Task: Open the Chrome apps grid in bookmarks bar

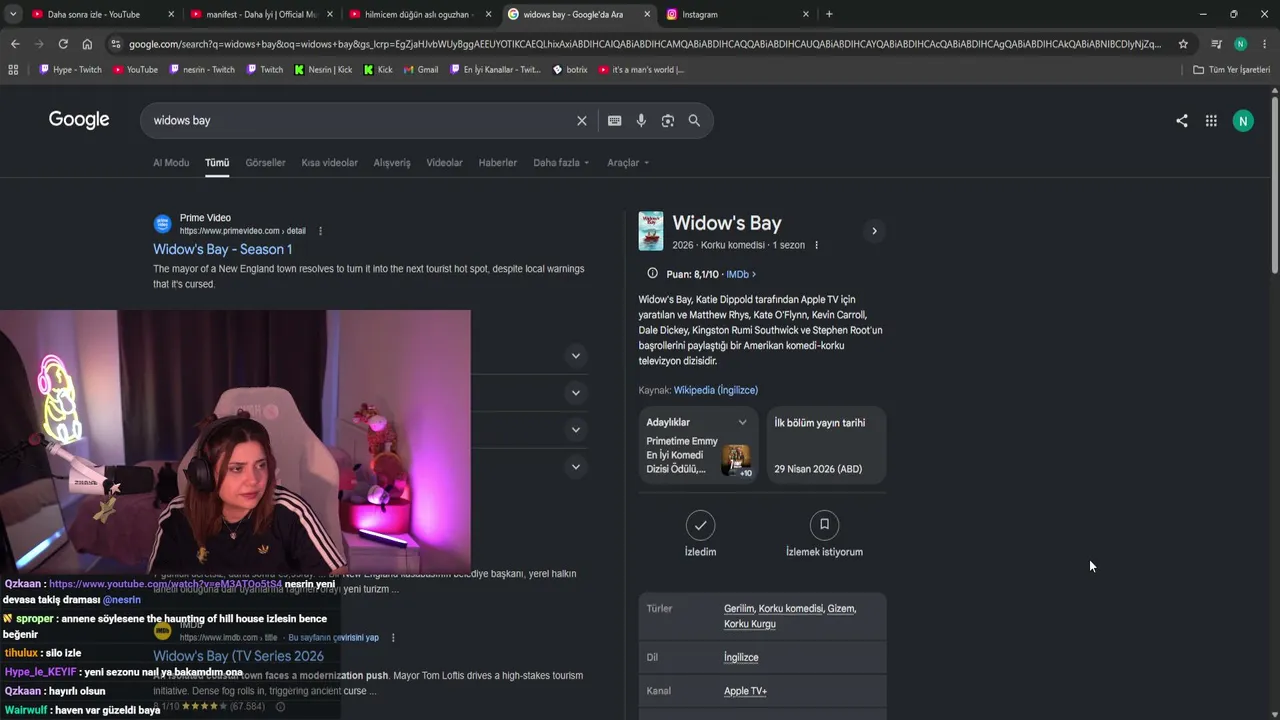Action: tap(13, 70)
